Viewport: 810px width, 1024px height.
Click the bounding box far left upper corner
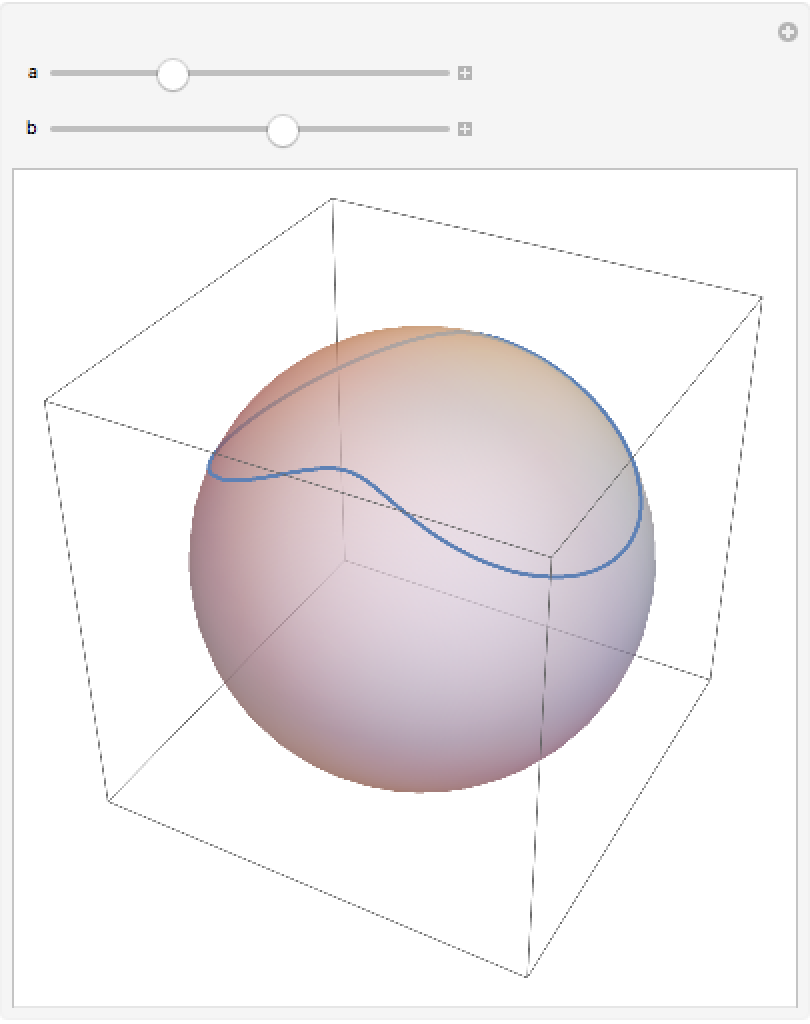coord(45,402)
